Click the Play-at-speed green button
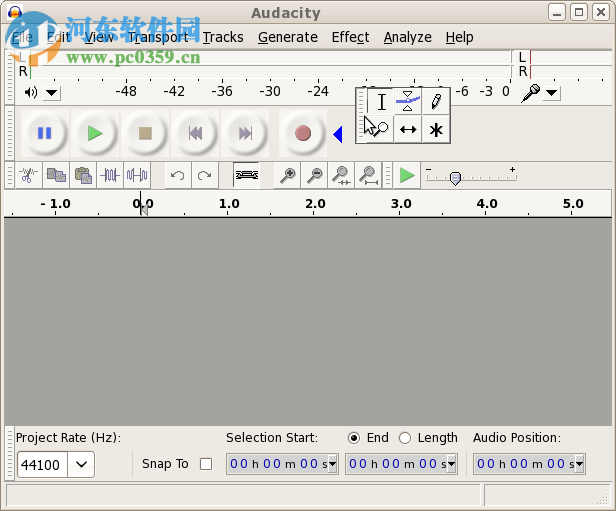Image resolution: width=616 pixels, height=511 pixels. click(407, 175)
